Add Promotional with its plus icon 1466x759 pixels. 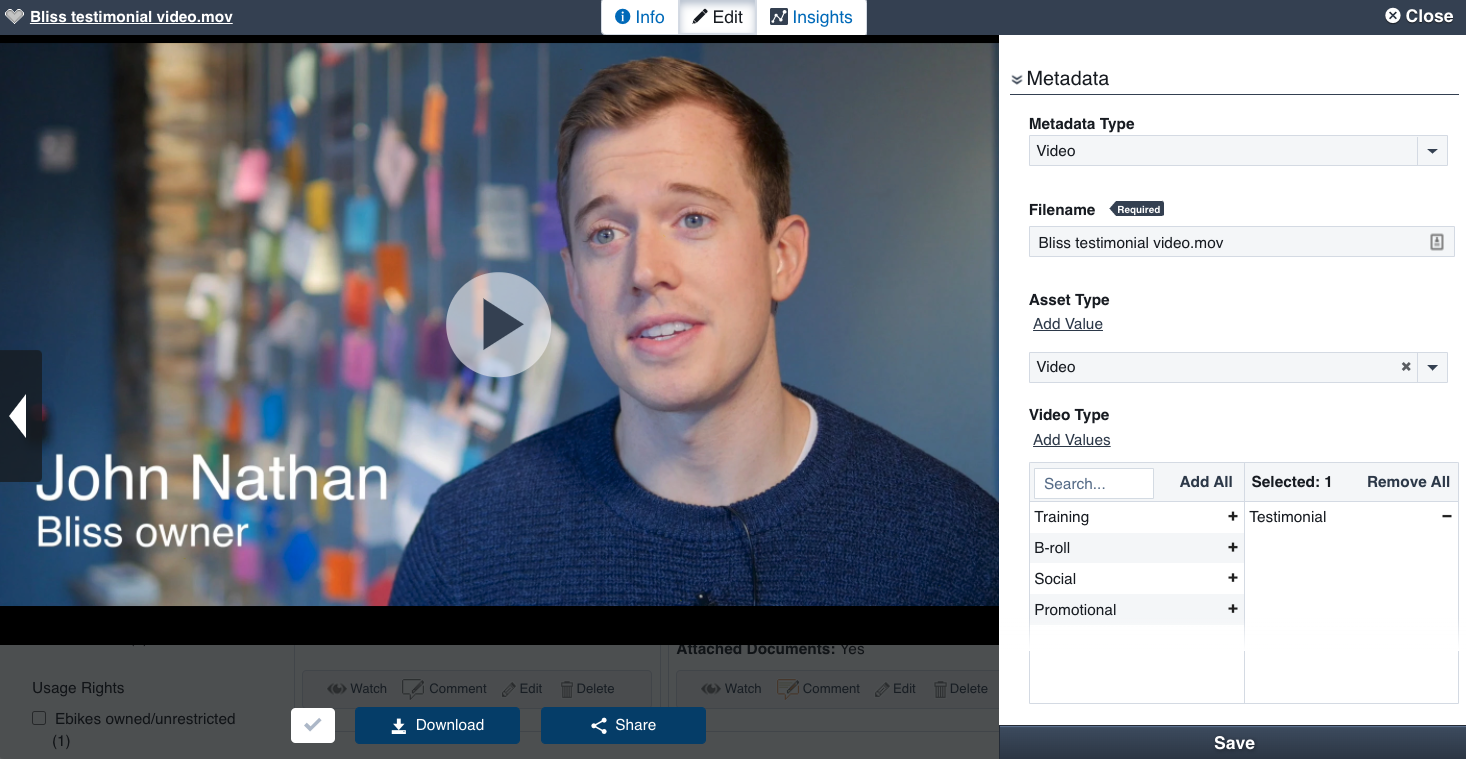[x=1232, y=610]
